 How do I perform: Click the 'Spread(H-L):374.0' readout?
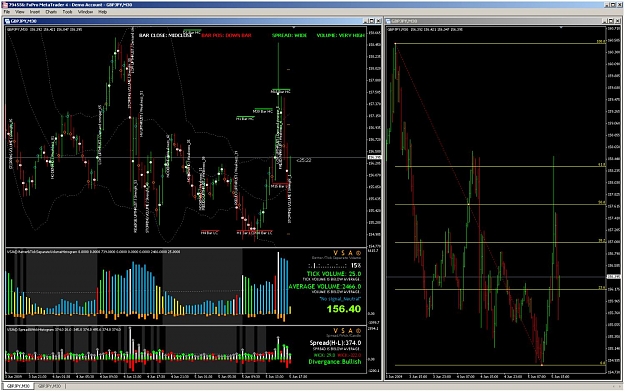(x=335, y=343)
